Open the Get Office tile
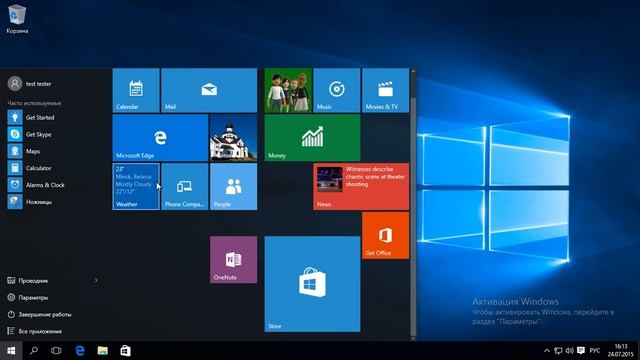Image resolution: width=640 pixels, height=360 pixels. [386, 235]
